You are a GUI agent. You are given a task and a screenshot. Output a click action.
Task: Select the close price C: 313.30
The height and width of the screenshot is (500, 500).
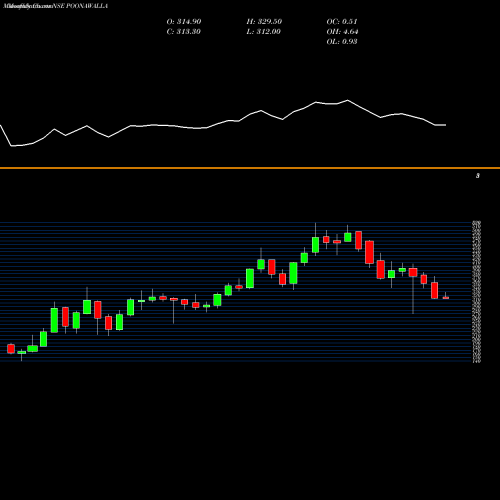click(x=184, y=31)
